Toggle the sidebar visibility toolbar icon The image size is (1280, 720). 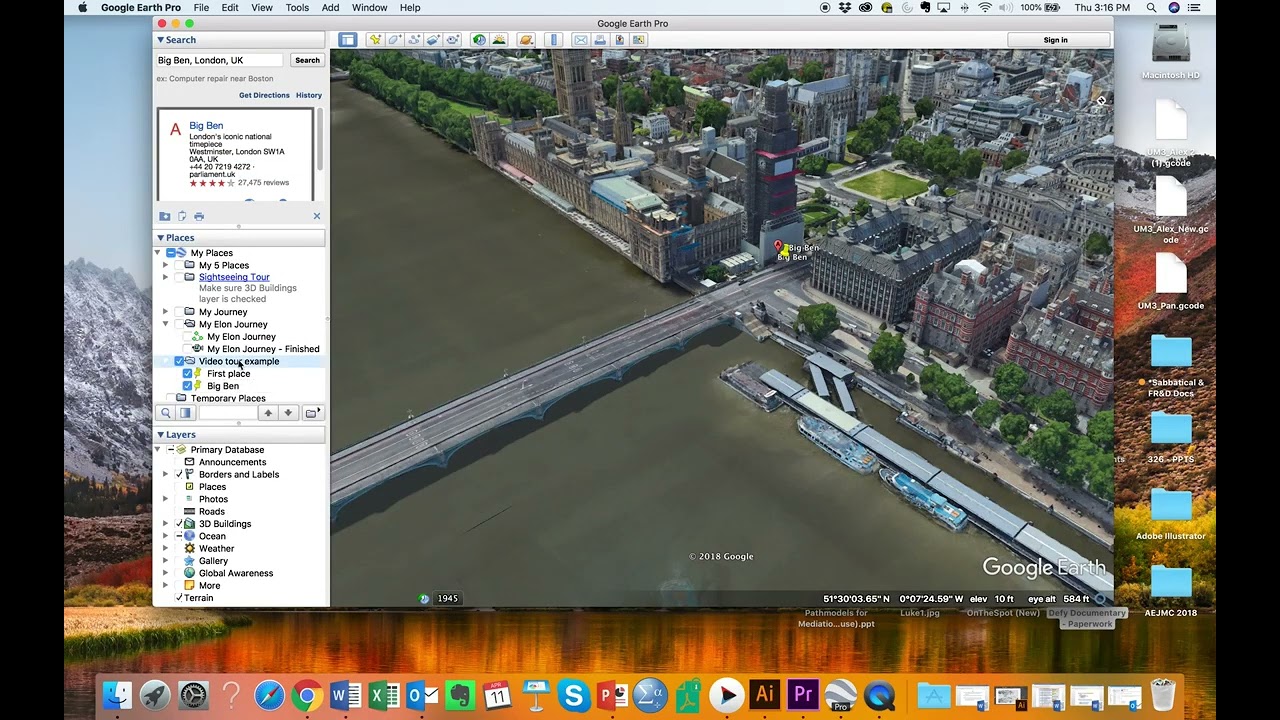(x=347, y=40)
